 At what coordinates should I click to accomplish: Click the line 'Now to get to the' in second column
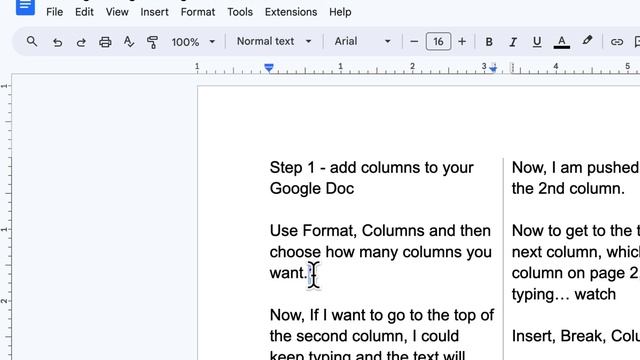pos(576,231)
